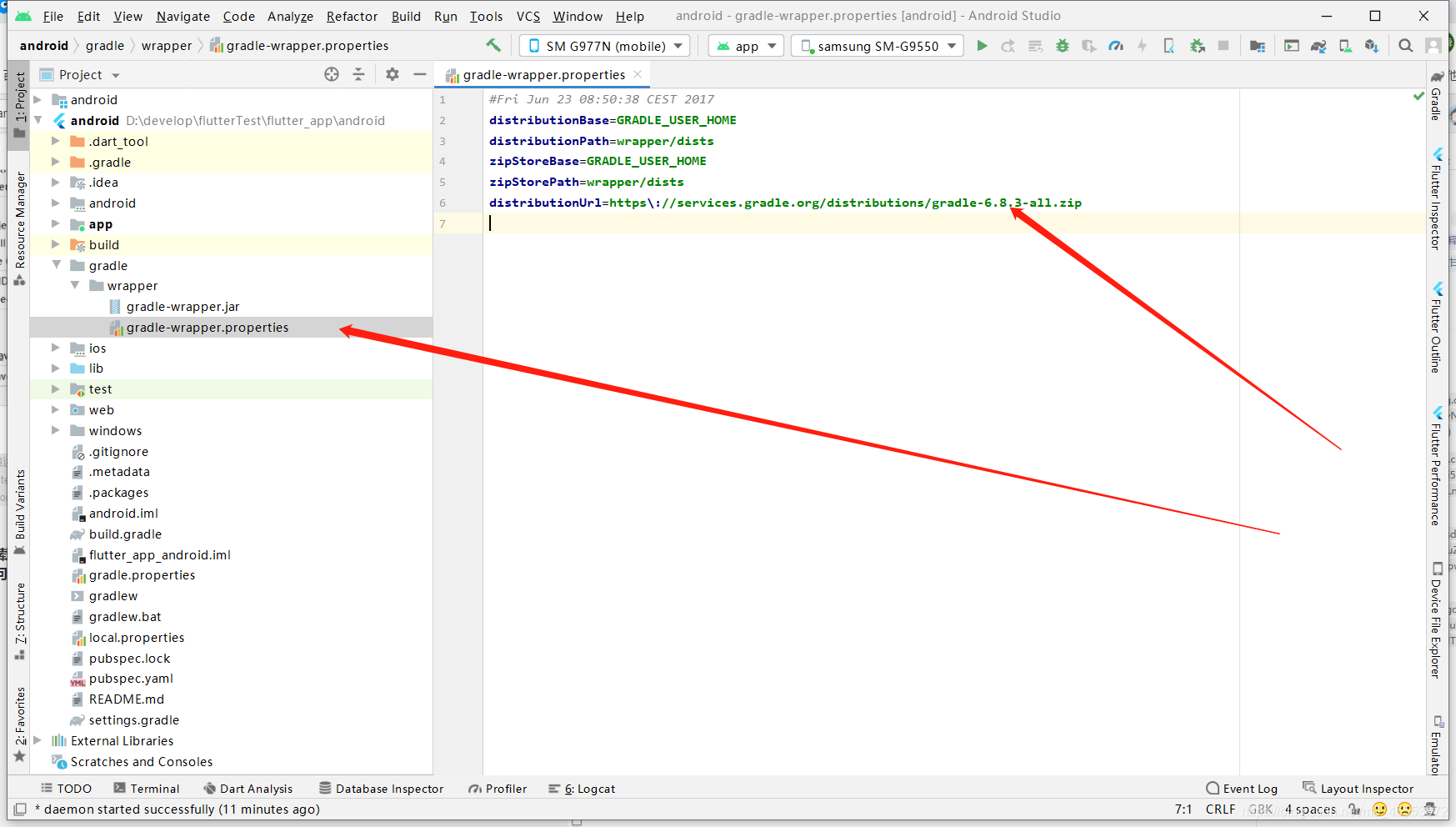Click the Search Everywhere magnifier icon

click(1406, 46)
